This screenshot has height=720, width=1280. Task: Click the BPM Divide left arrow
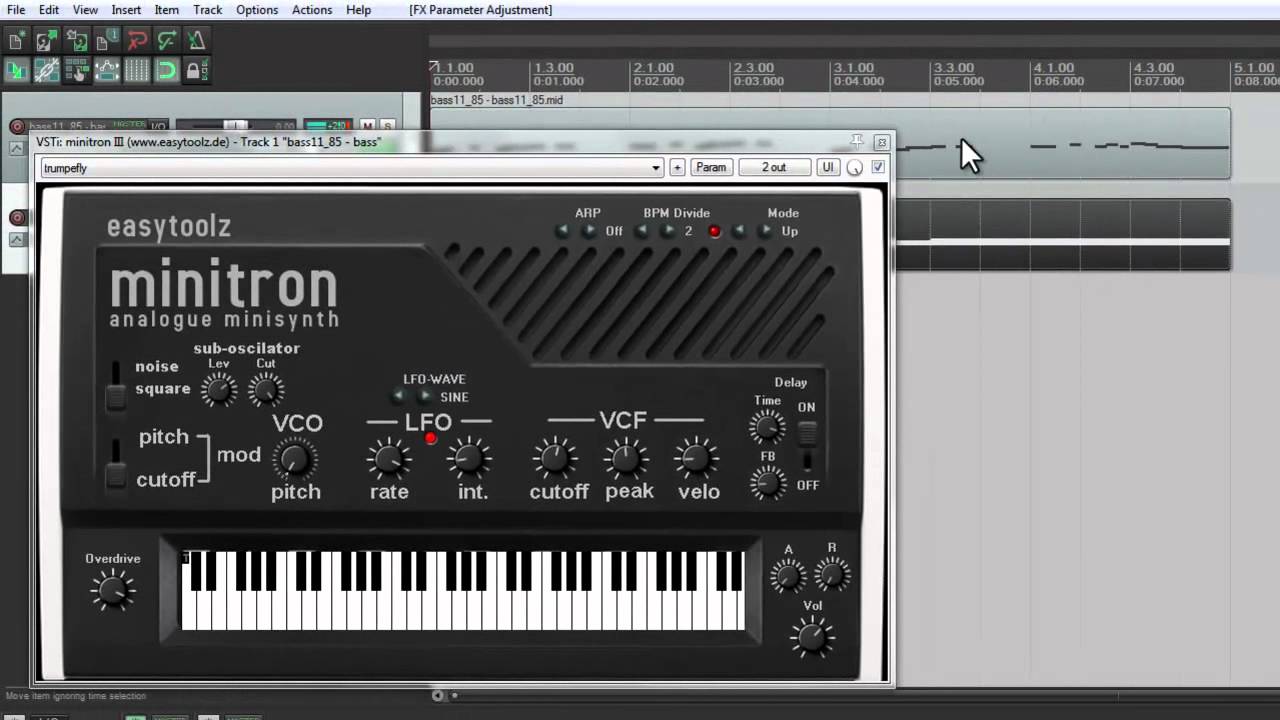pos(642,231)
